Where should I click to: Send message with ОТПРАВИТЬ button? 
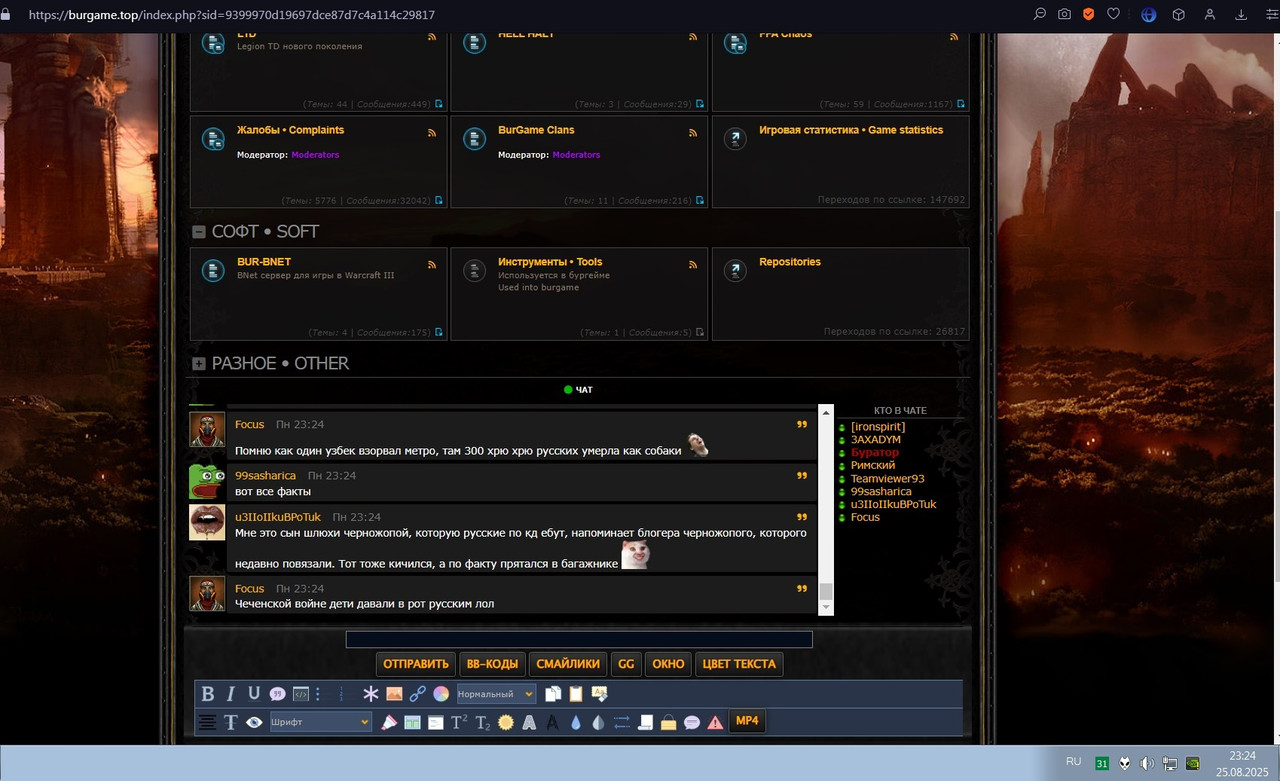(416, 664)
